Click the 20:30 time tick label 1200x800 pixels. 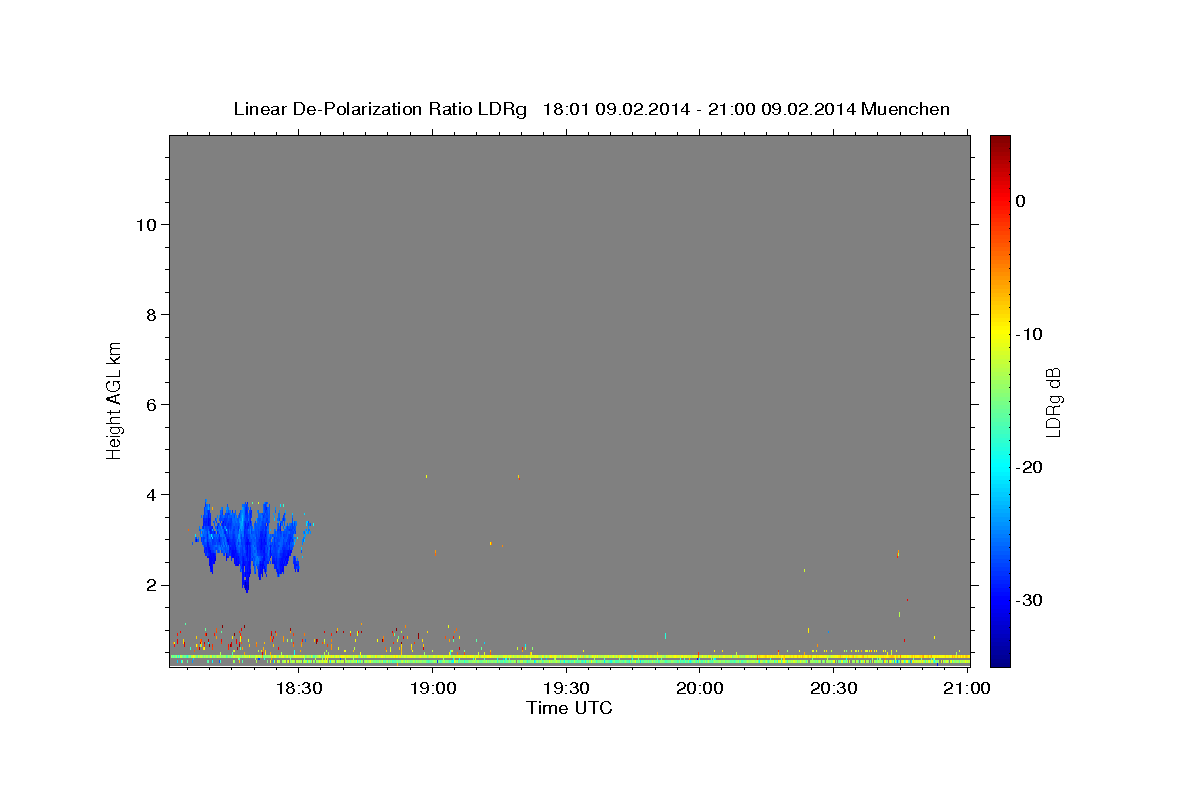coord(834,689)
